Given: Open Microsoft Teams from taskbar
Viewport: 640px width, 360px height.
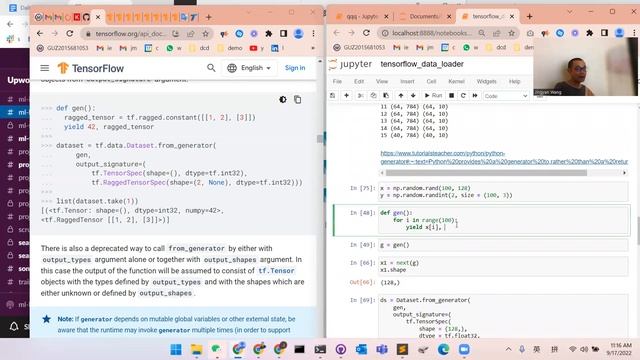Looking at the screenshot, I should point(382,349).
